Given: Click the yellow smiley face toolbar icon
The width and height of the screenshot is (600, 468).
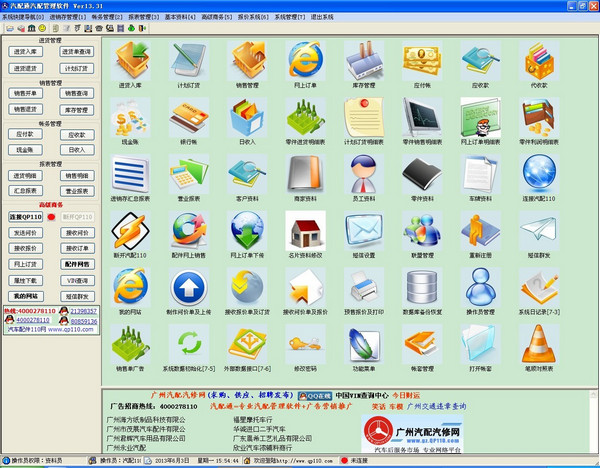Looking at the screenshot, I should click(x=42, y=28).
